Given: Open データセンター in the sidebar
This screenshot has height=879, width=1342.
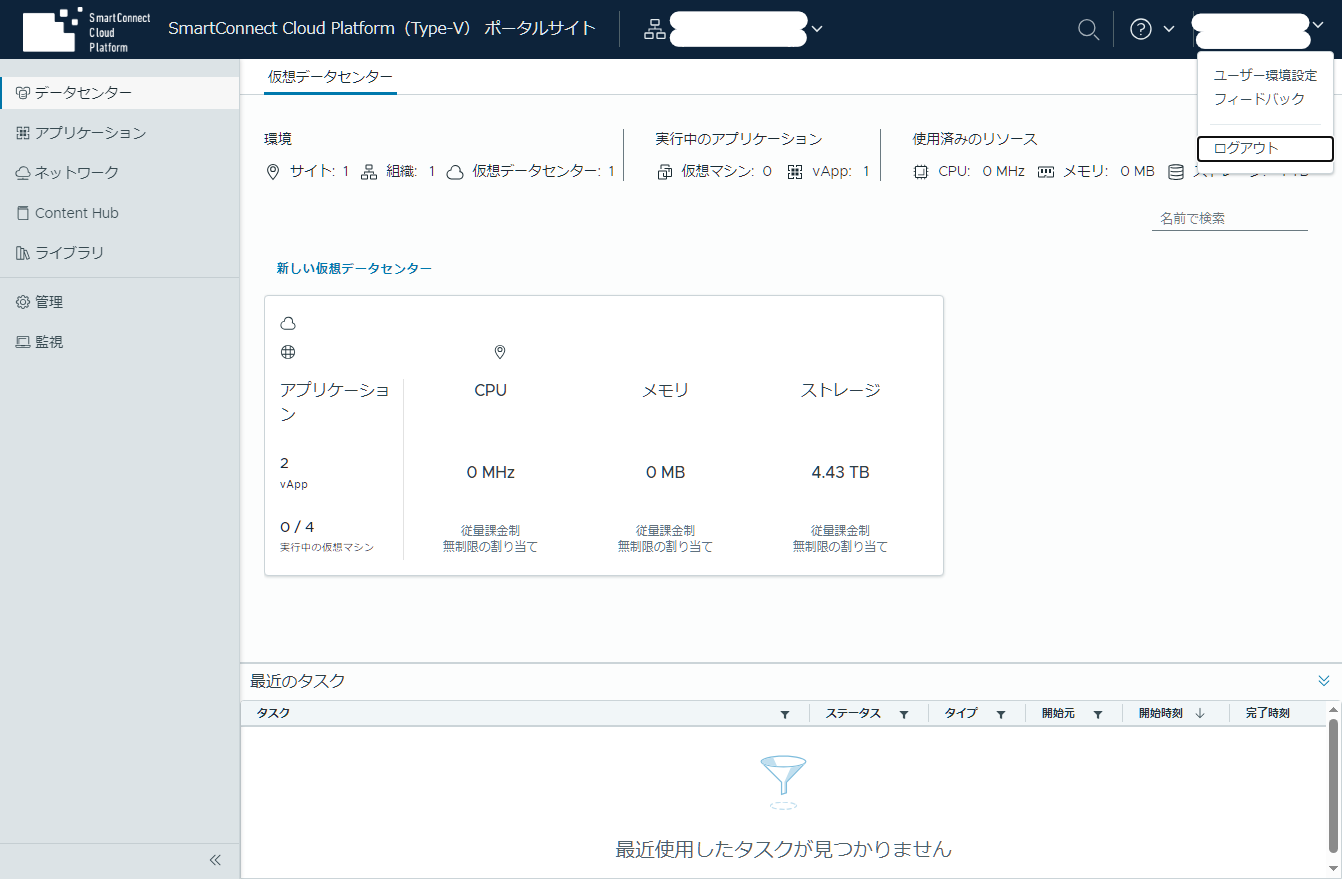Looking at the screenshot, I should coord(120,93).
